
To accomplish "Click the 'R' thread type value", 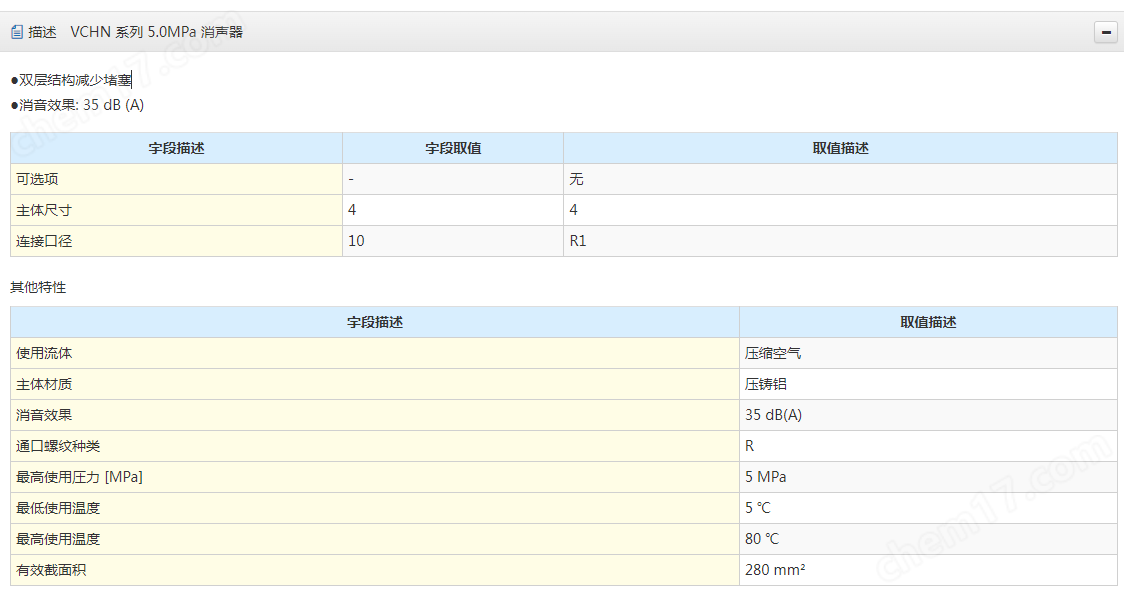I will click(x=749, y=446).
